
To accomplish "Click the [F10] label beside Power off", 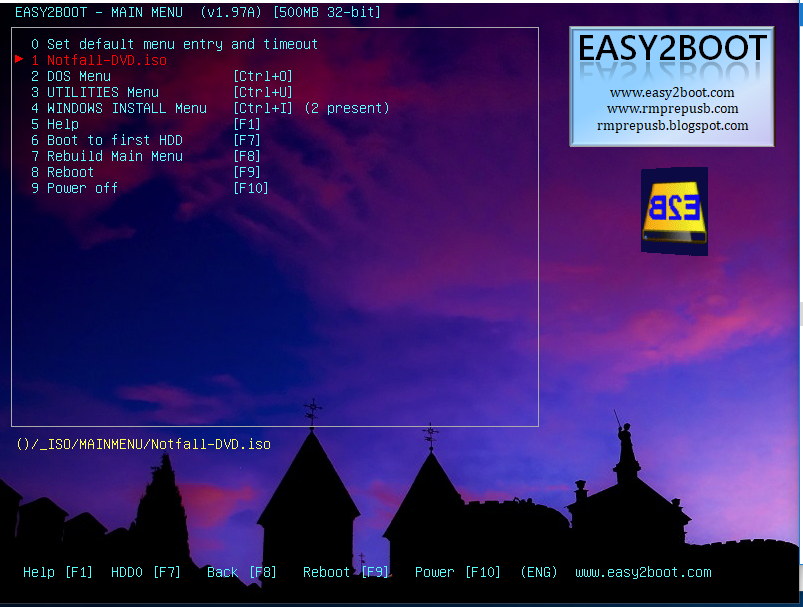I will click(251, 188).
